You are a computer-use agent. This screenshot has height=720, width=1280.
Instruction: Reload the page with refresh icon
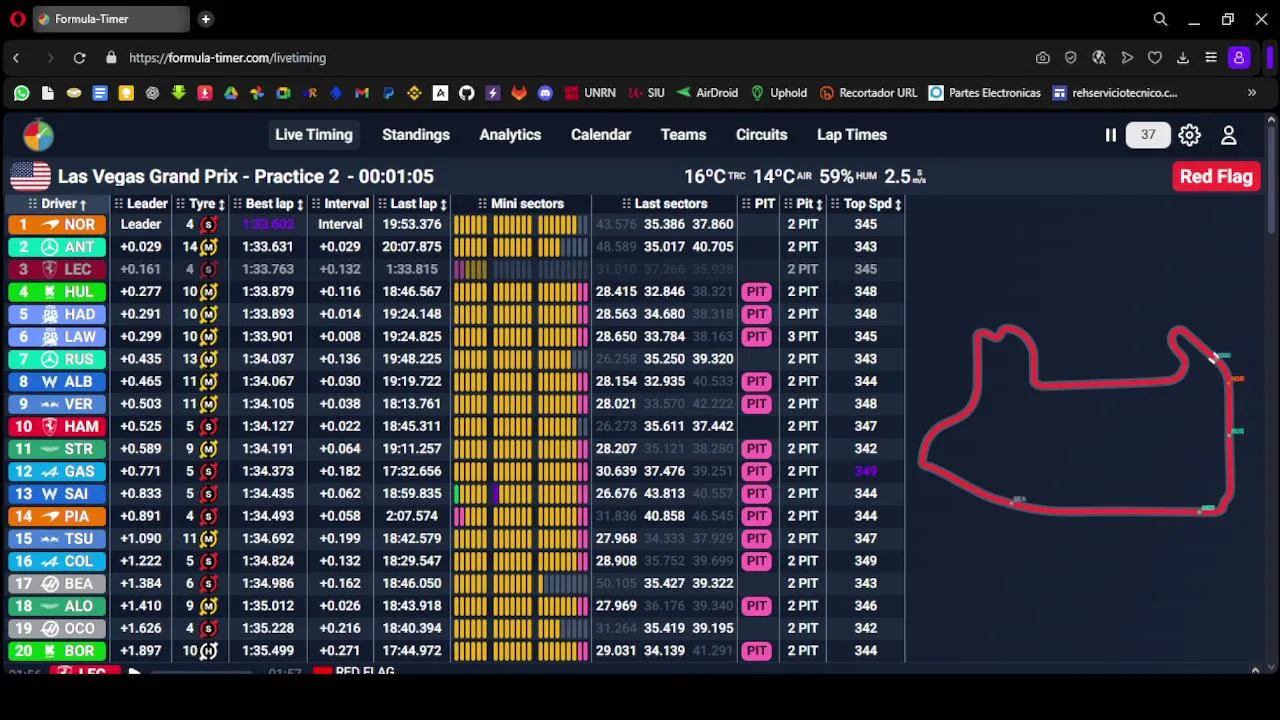coord(79,58)
